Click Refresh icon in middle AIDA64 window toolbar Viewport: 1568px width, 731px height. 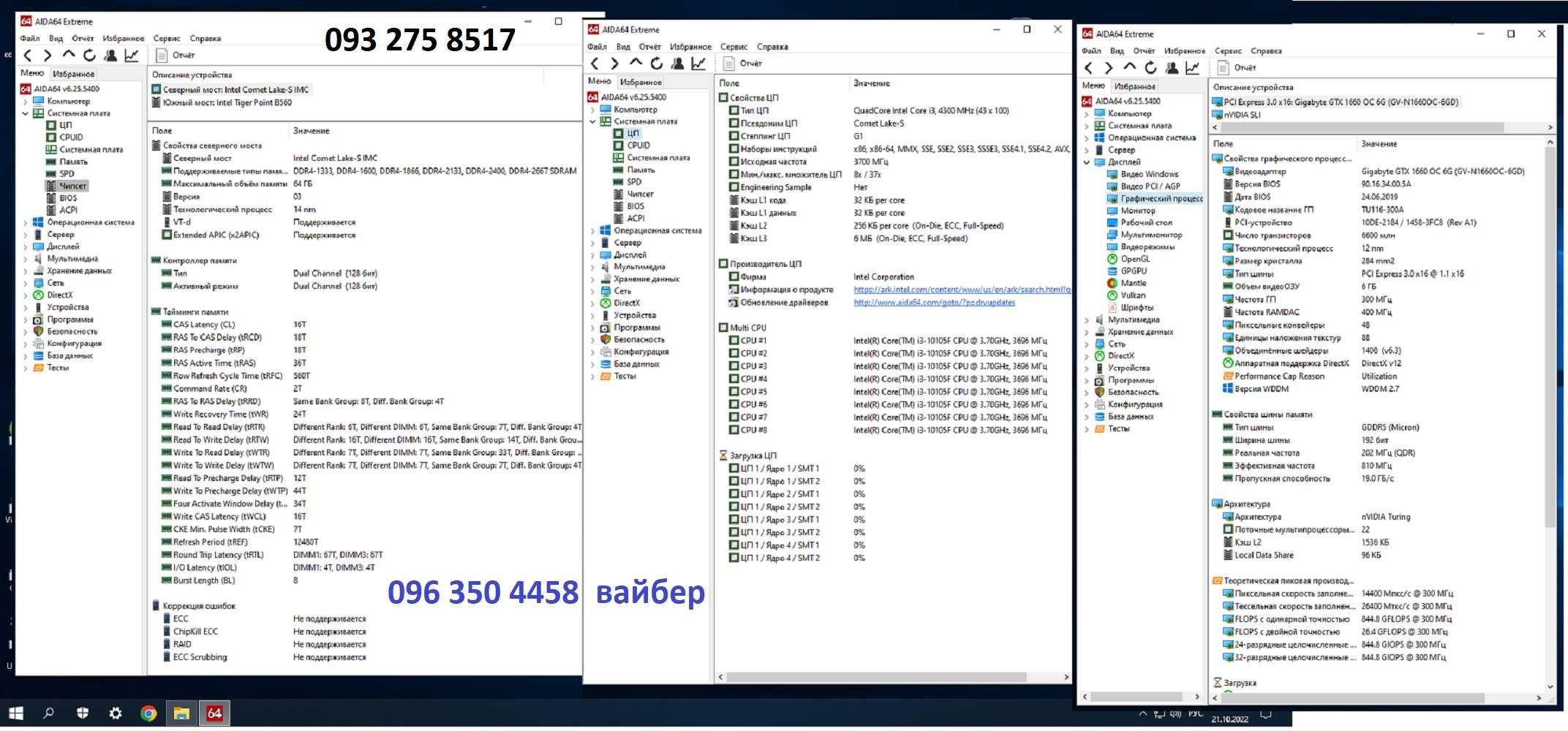[656, 64]
